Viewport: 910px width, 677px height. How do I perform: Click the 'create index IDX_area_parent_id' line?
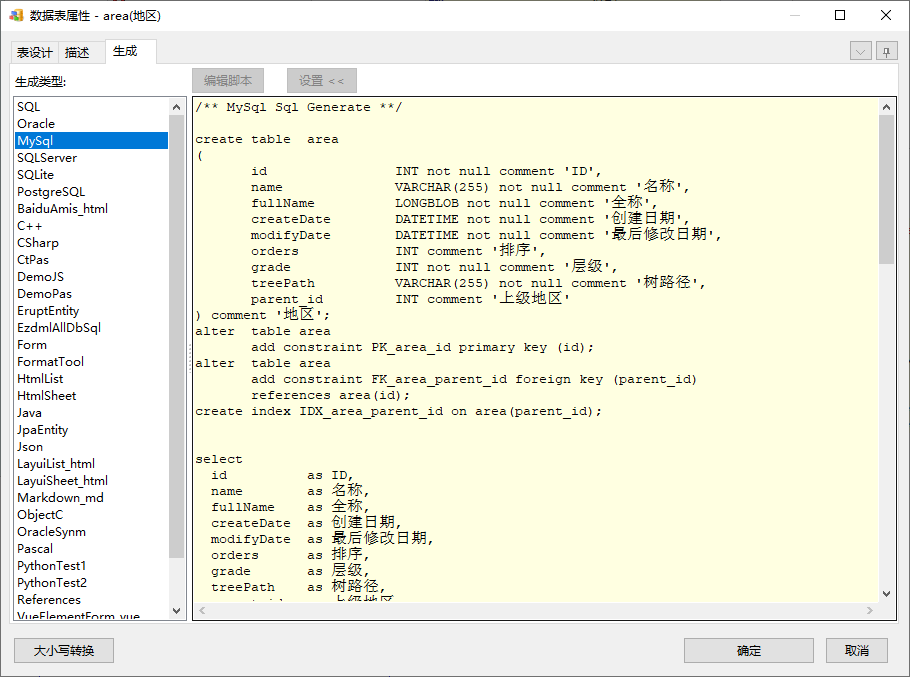coord(399,411)
